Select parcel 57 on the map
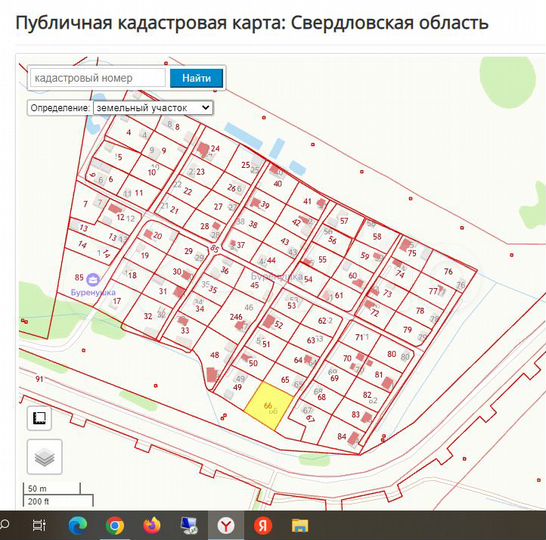This screenshot has height=540, width=546. pos(344,221)
